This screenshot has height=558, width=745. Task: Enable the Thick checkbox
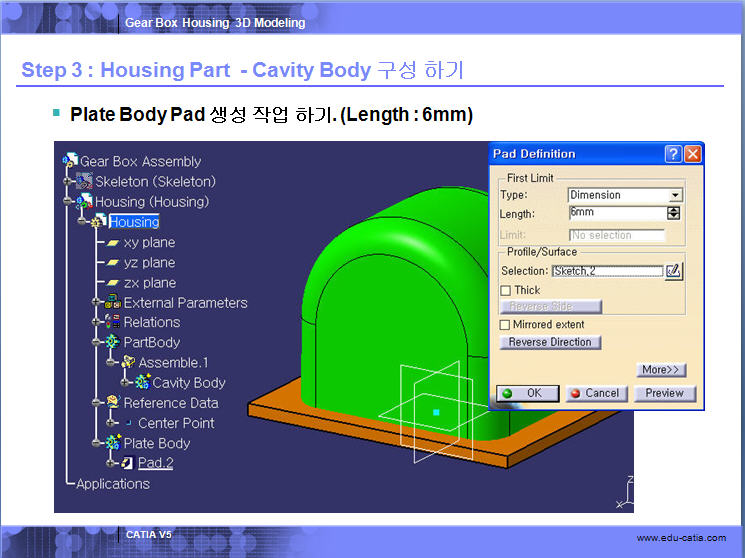(505, 290)
